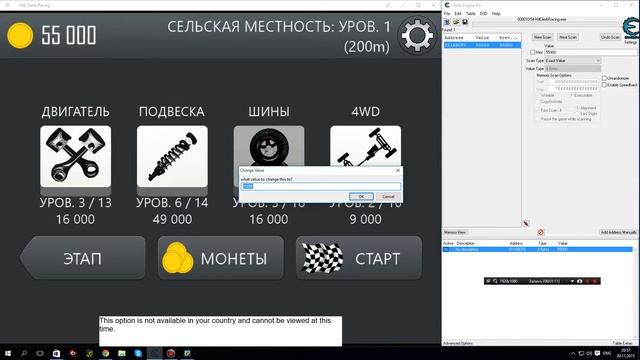Click the Change Value input field
Viewport: 640px width, 360px height.
pos(320,186)
